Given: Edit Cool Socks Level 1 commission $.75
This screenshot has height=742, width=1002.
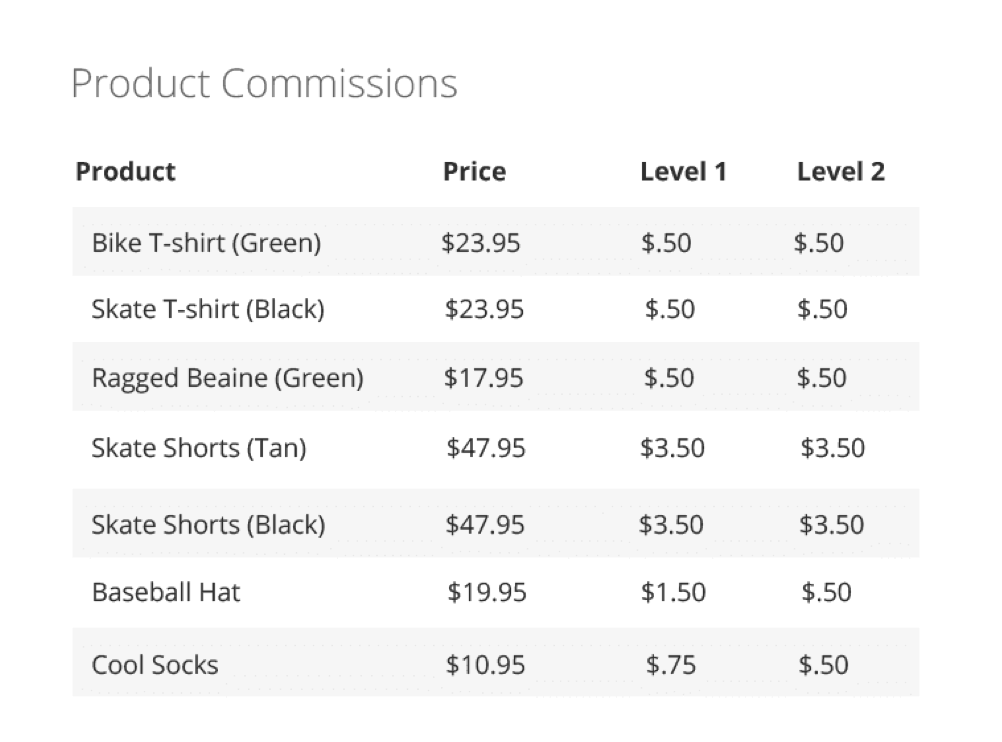Looking at the screenshot, I should tap(670, 665).
